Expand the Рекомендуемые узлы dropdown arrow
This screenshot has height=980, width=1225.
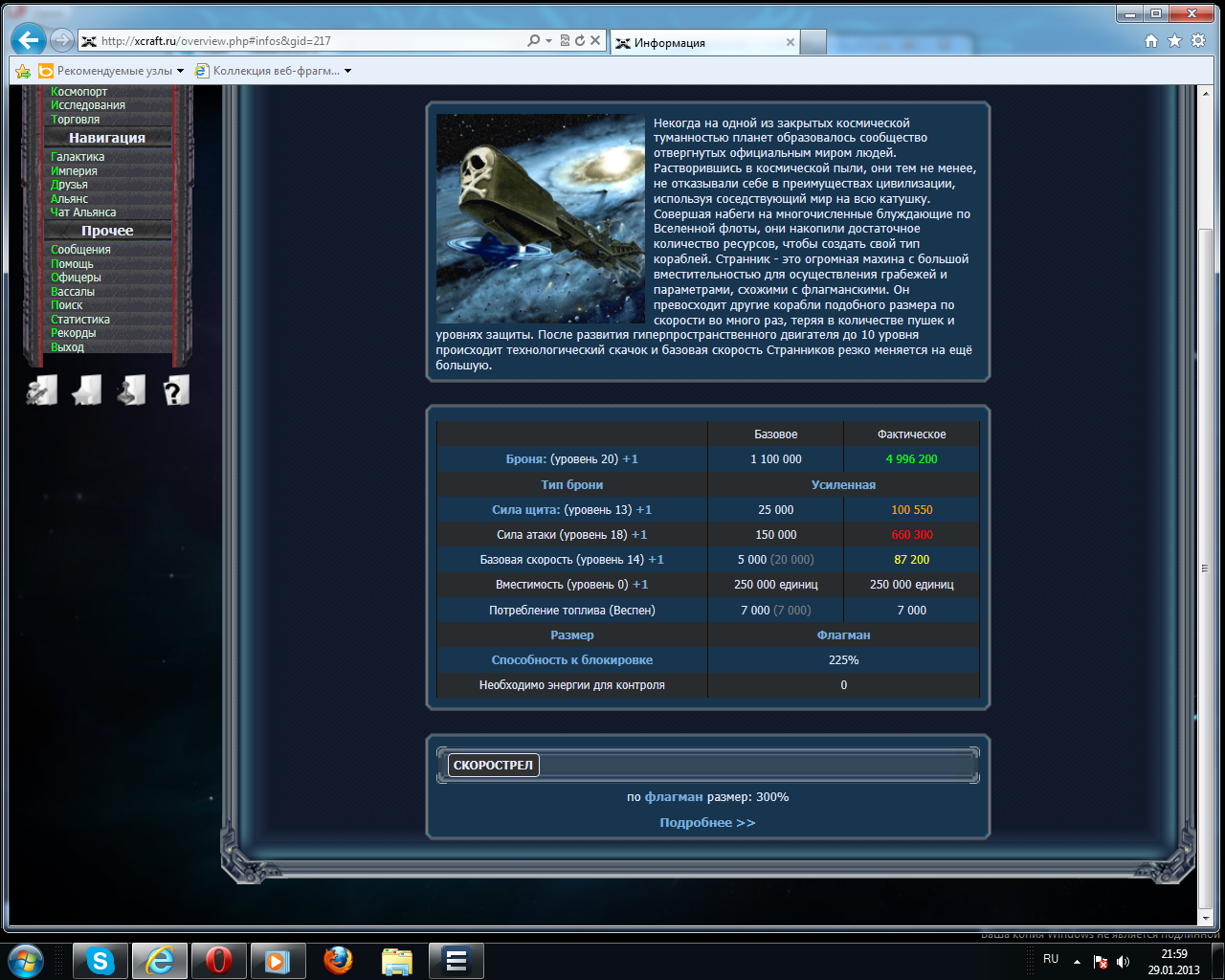point(180,71)
